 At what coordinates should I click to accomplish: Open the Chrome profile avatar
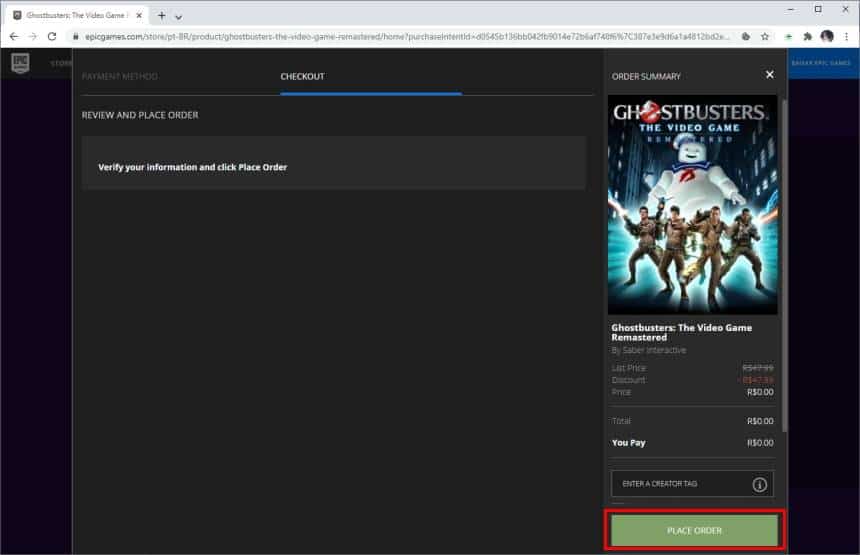point(827,37)
